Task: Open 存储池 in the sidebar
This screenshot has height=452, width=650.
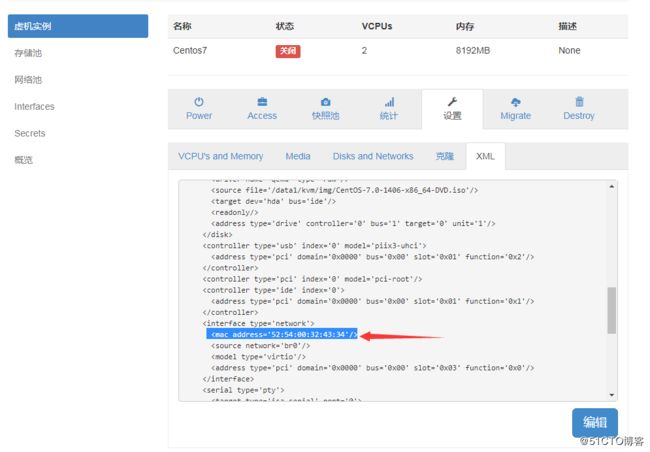Action: tap(28, 53)
